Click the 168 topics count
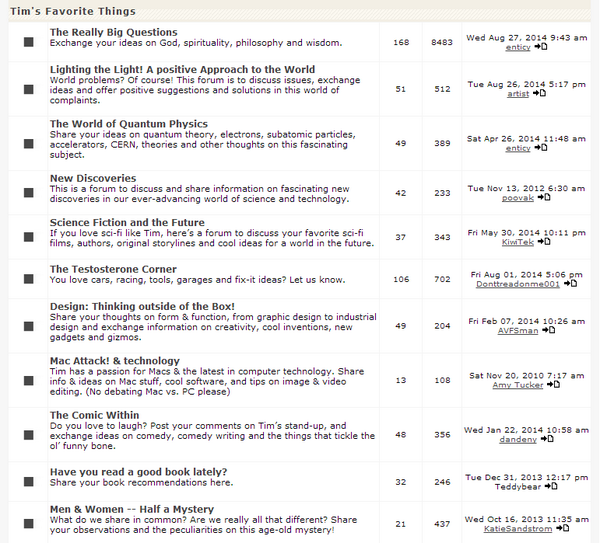 [401, 42]
